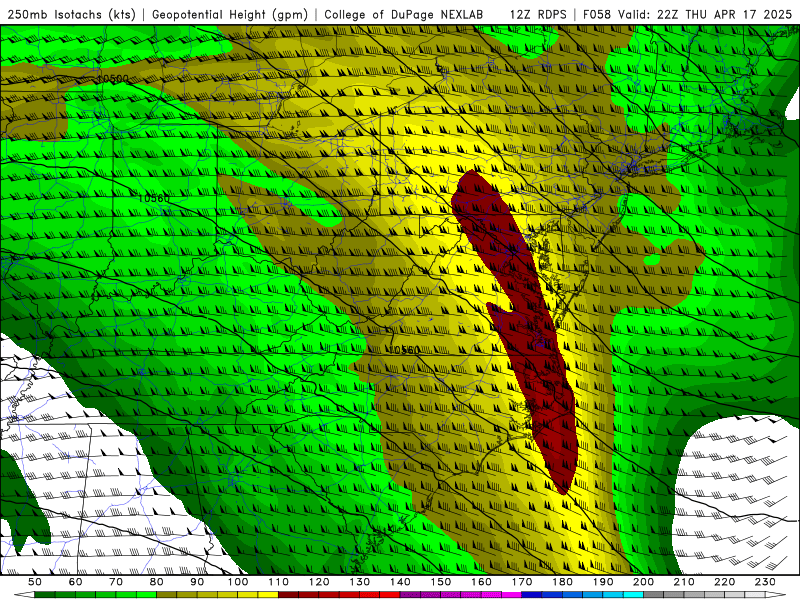Click the "250mb Isotachs (kts)" title text

point(71,14)
